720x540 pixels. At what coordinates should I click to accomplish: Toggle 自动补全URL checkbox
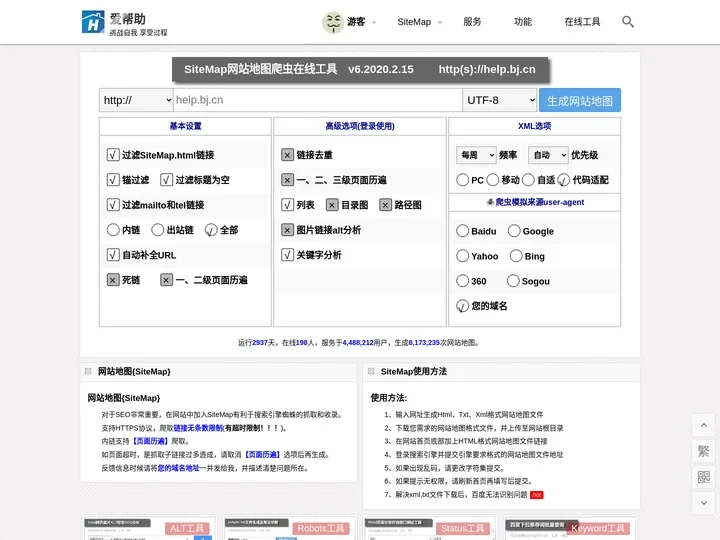point(113,255)
